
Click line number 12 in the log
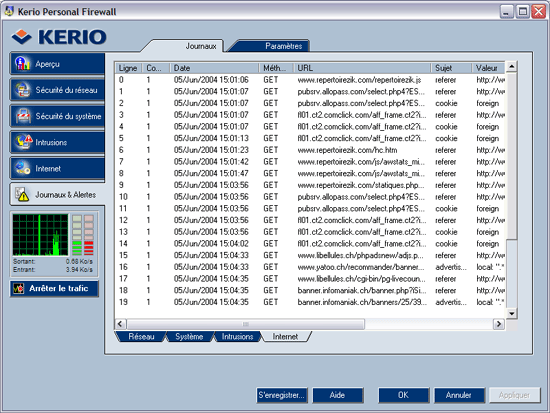[x=123, y=220]
